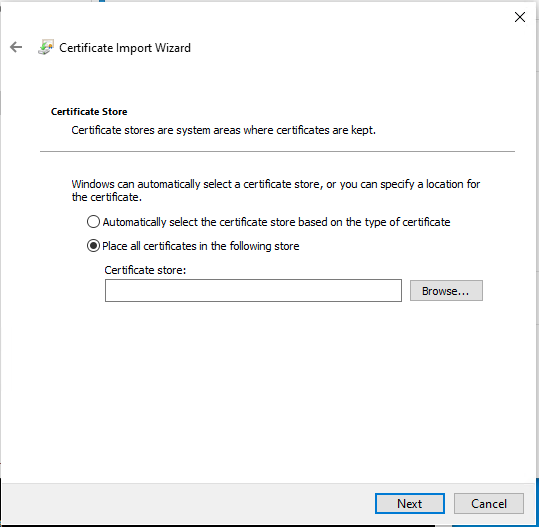Proceed with the Next button
The width and height of the screenshot is (539, 527).
click(x=410, y=504)
